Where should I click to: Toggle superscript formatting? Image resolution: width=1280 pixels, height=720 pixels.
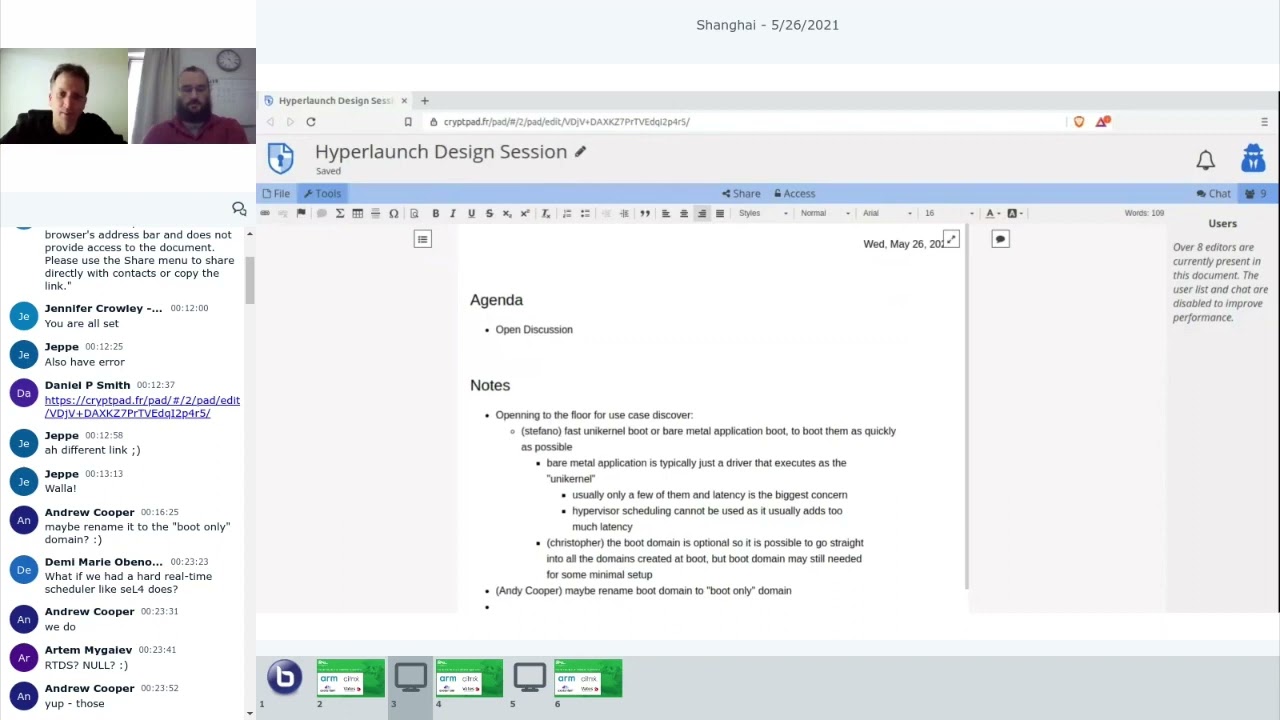(x=525, y=213)
